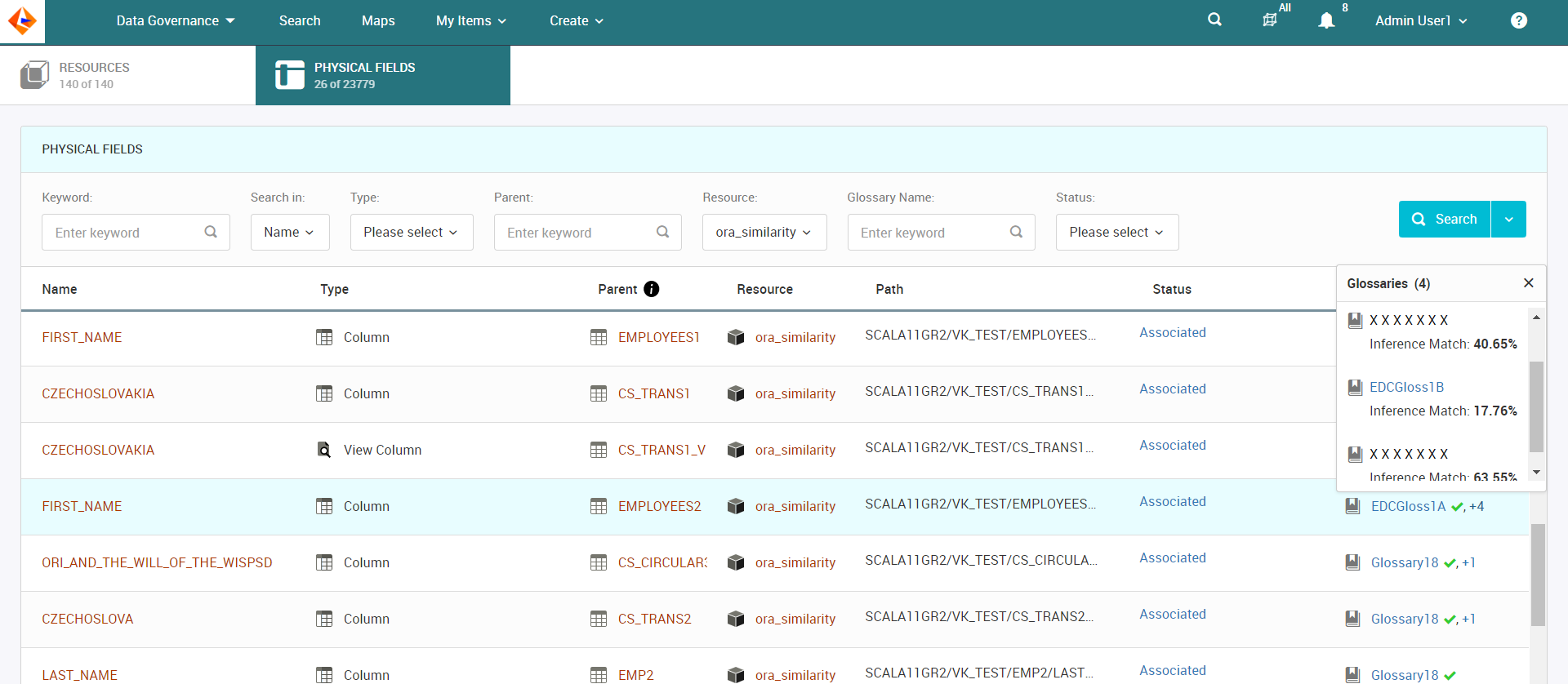Focus the Parent keyword input field
1568x684 pixels.
tap(588, 232)
